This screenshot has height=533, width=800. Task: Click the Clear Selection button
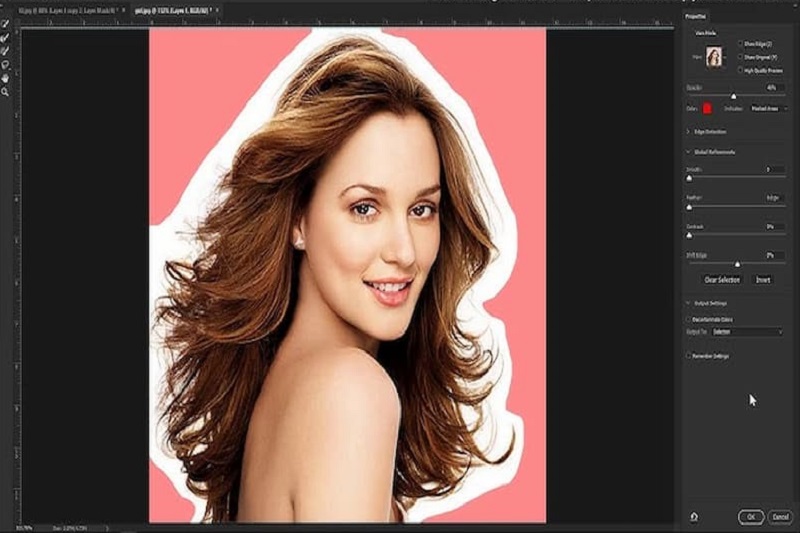722,280
